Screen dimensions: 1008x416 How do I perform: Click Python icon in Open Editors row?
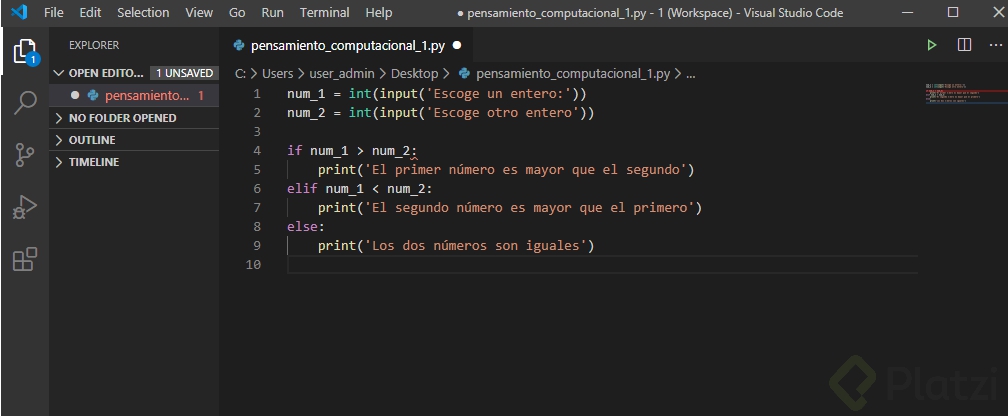(93, 96)
